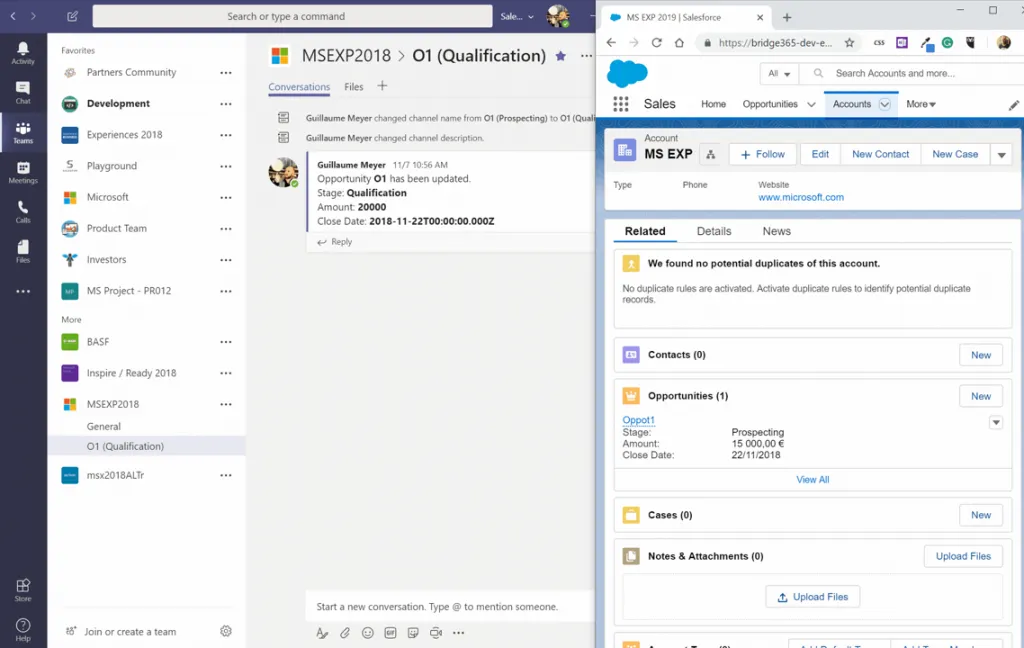1024x648 pixels.
Task: Follow the MS EXP account
Action: click(x=762, y=154)
